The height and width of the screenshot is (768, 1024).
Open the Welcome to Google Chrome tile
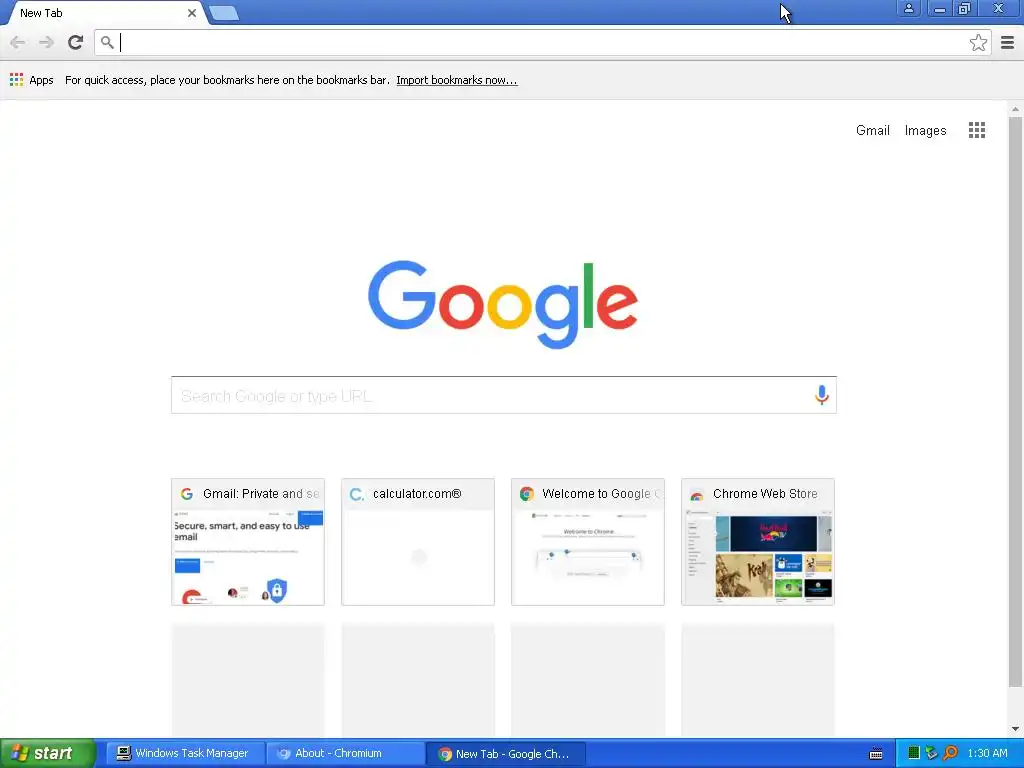pyautogui.click(x=587, y=541)
